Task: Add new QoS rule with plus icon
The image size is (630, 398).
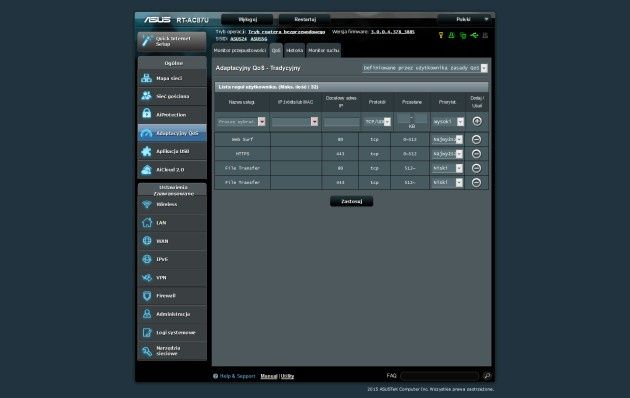Action: pos(477,121)
